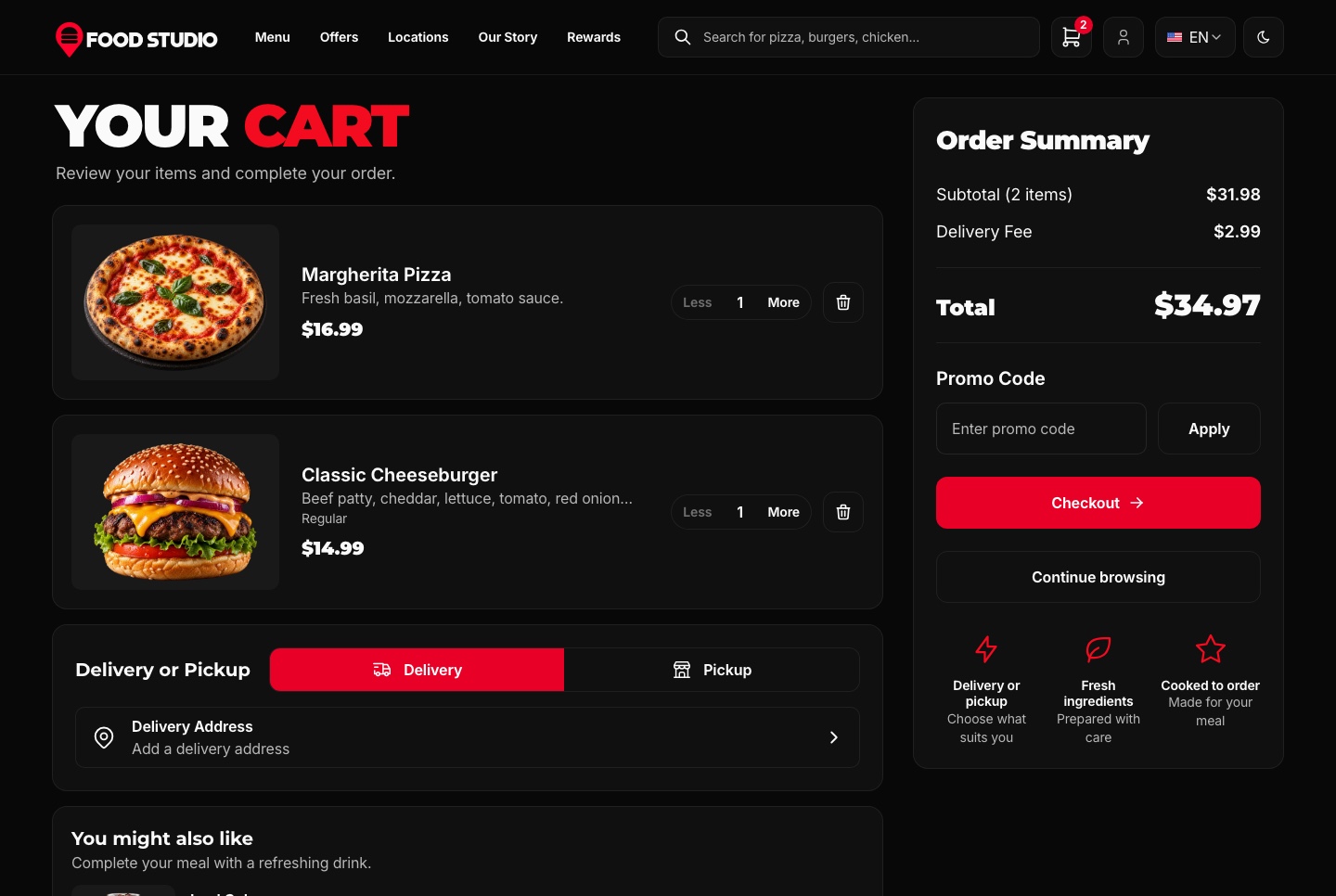This screenshot has height=896, width=1336.
Task: Open the Offers nav item
Action: 339,37
